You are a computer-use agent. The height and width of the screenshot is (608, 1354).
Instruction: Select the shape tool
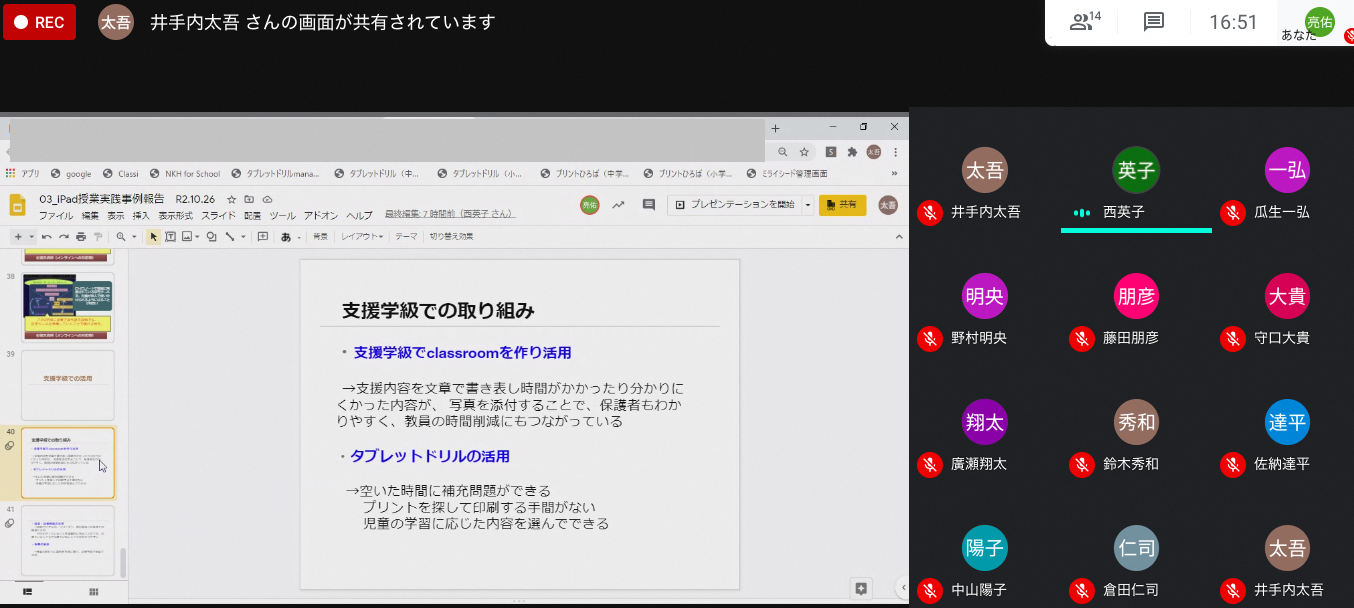[x=212, y=237]
